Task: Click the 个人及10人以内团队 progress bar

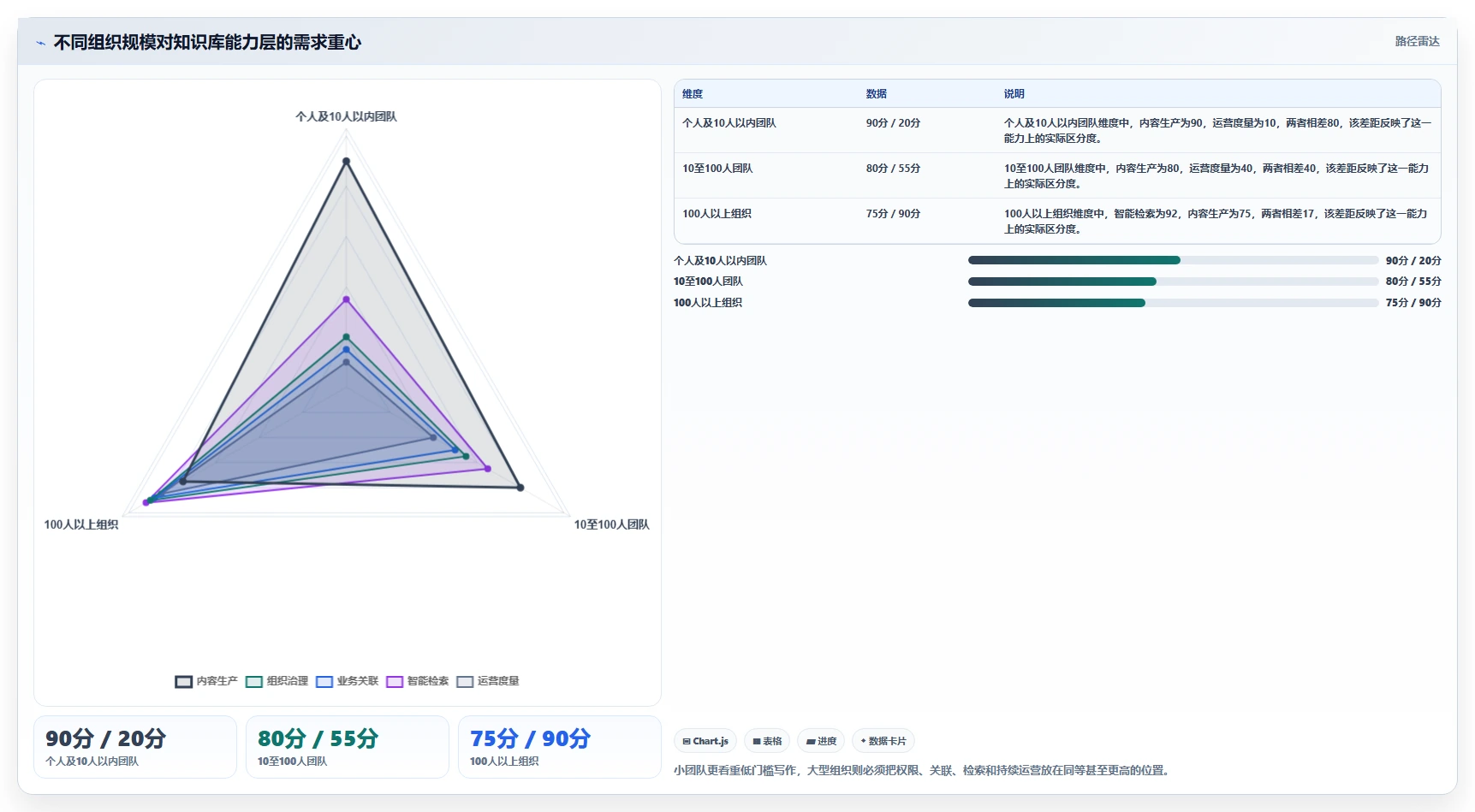Action: point(1173,260)
